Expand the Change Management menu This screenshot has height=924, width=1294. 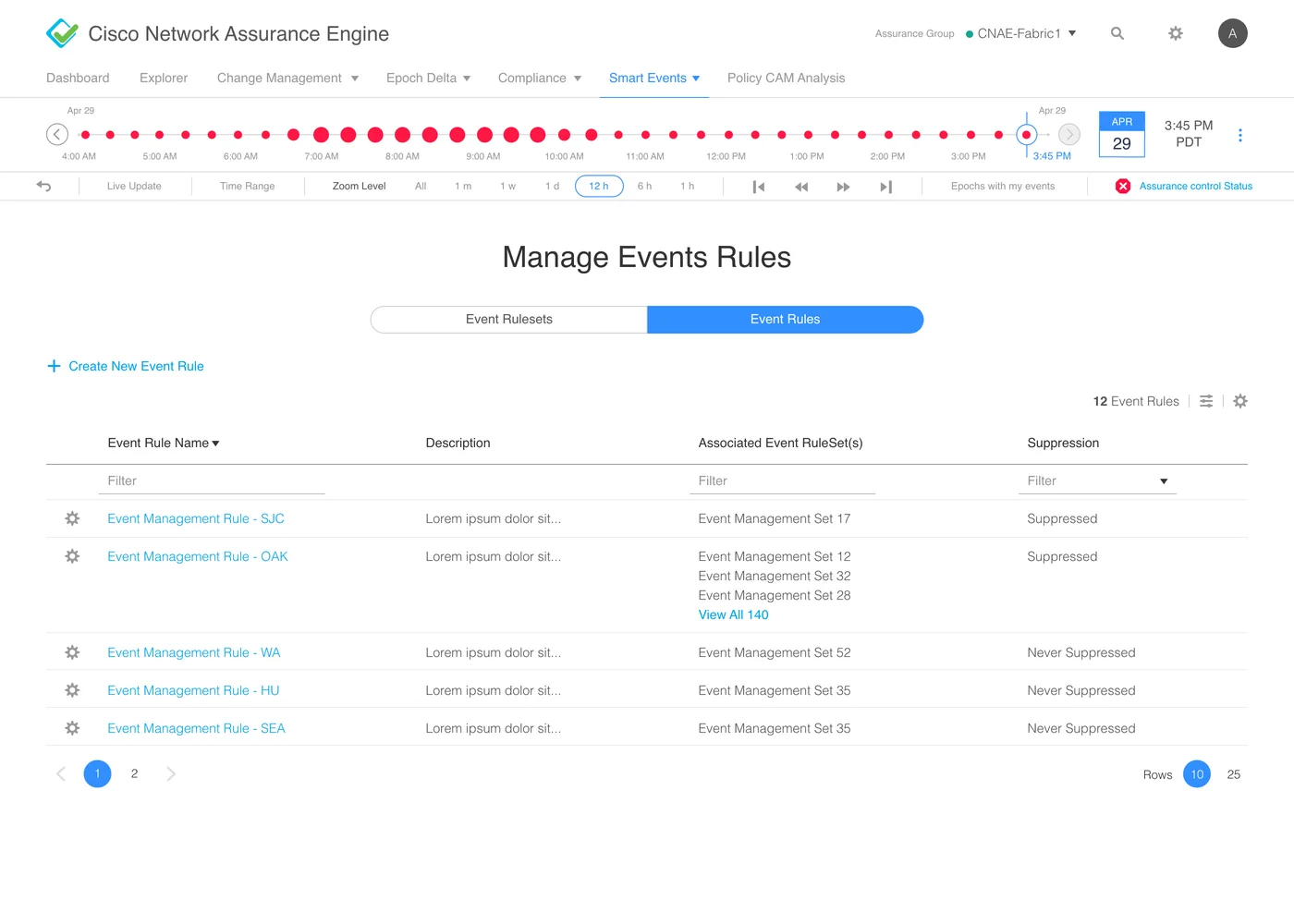coord(287,79)
